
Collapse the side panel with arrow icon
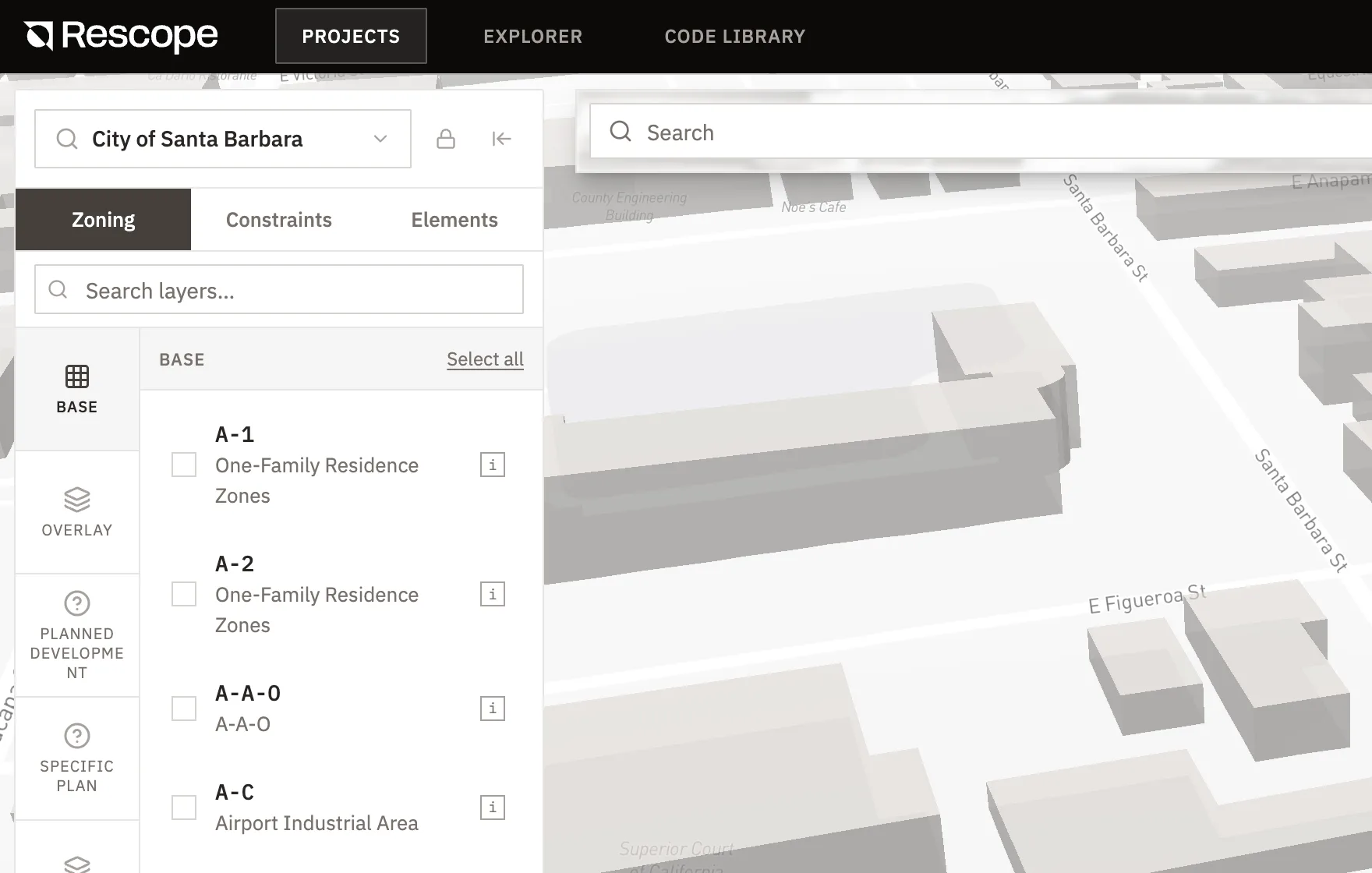pyautogui.click(x=501, y=139)
